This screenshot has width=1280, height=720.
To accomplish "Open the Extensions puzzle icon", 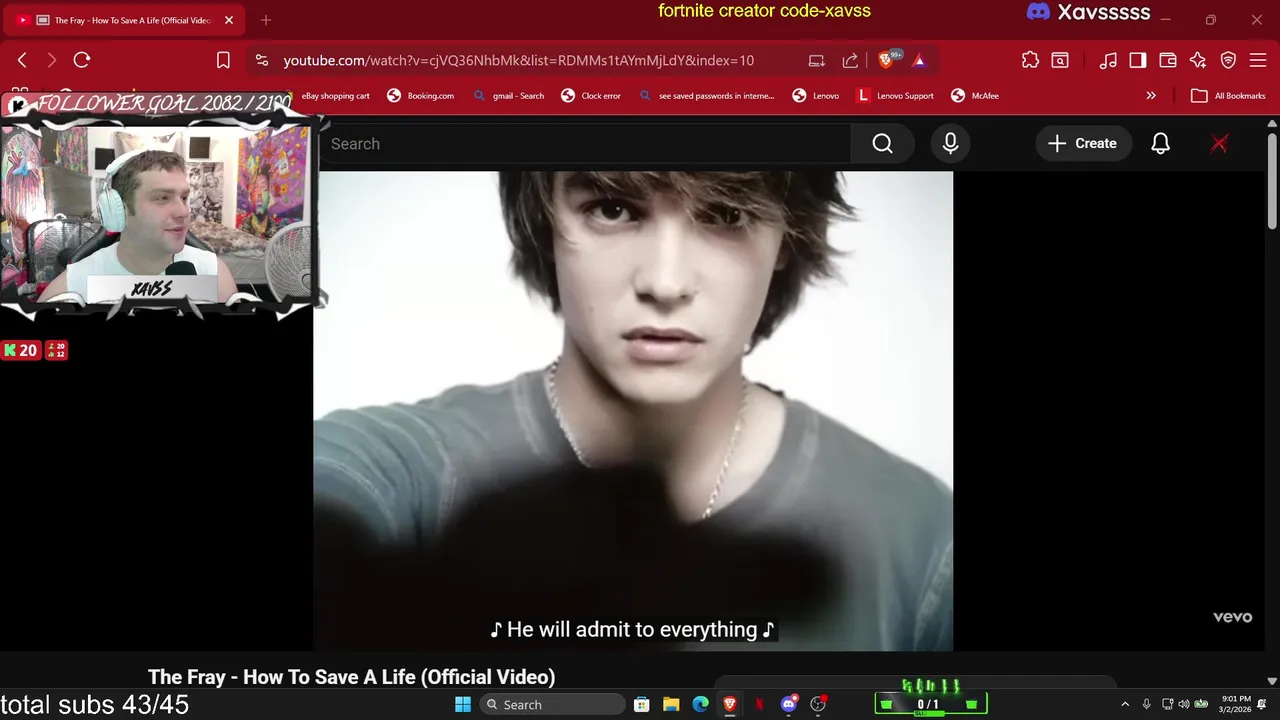I will pyautogui.click(x=1030, y=60).
